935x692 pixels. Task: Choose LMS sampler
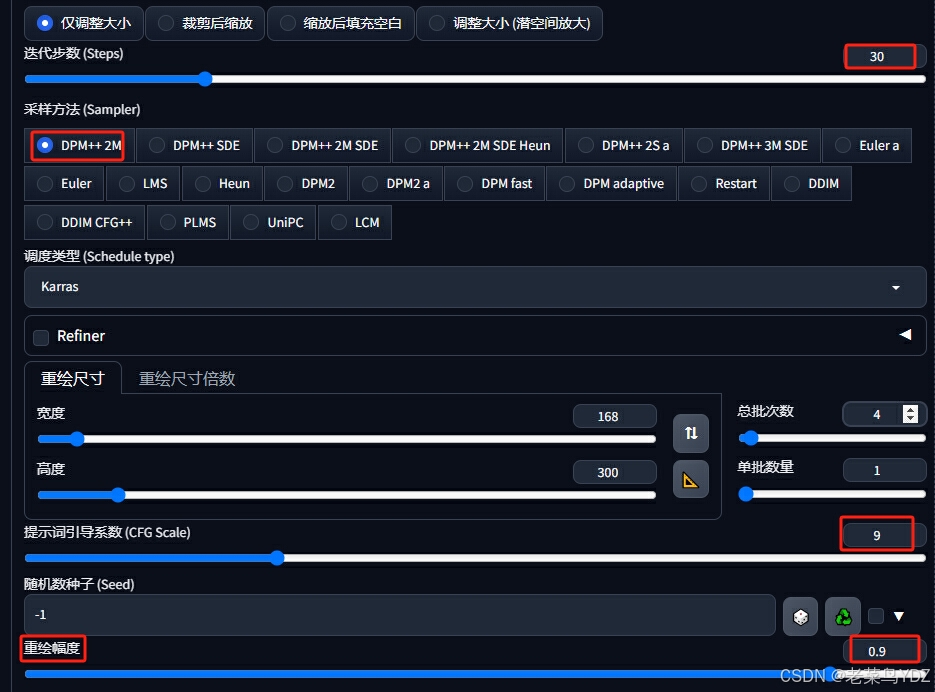[x=143, y=184]
